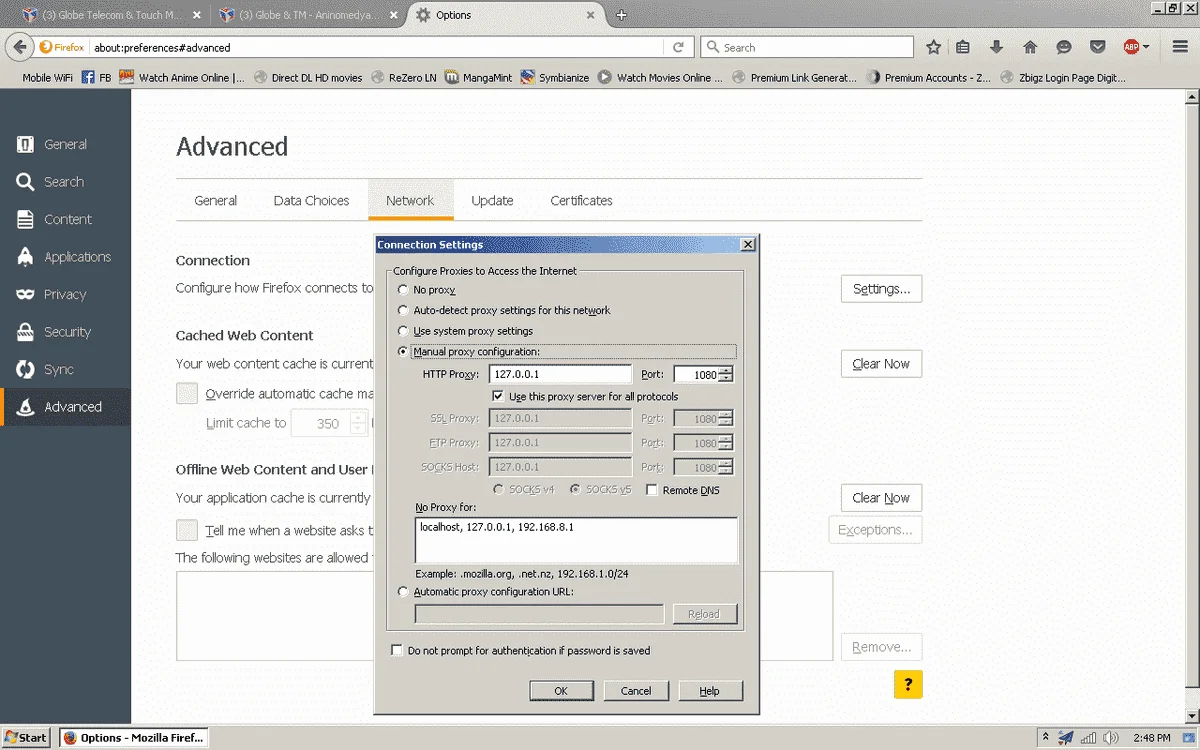Select Use system proxy settings
This screenshot has width=1200, height=750.
click(403, 331)
